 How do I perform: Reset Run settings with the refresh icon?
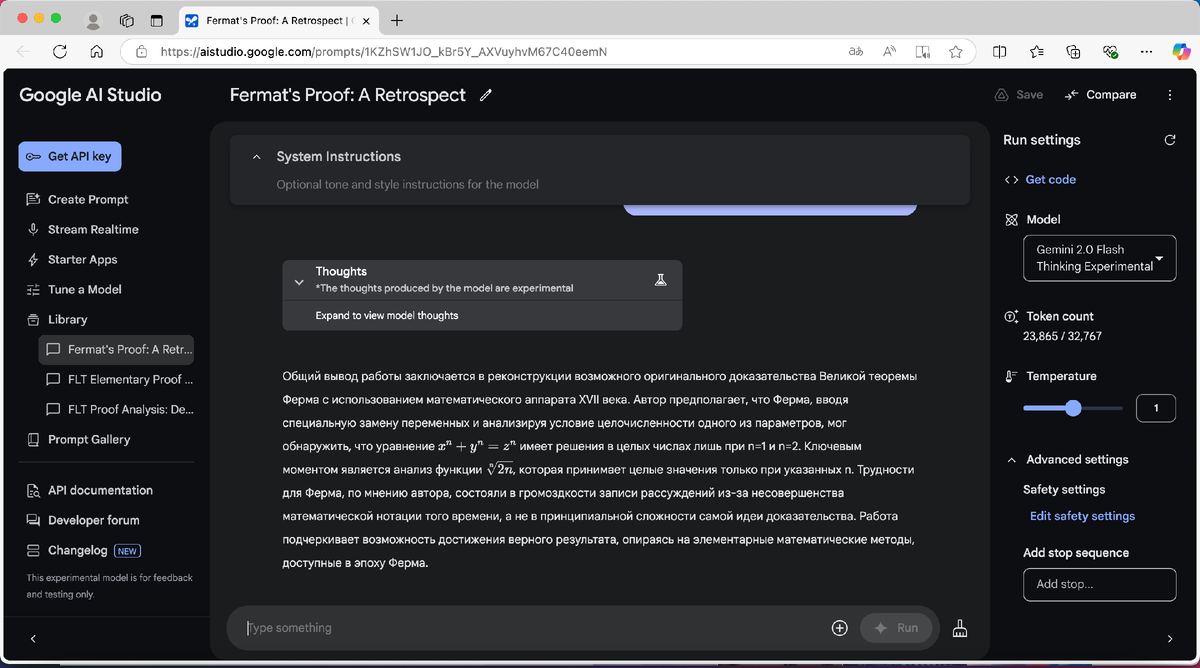pyautogui.click(x=1170, y=140)
